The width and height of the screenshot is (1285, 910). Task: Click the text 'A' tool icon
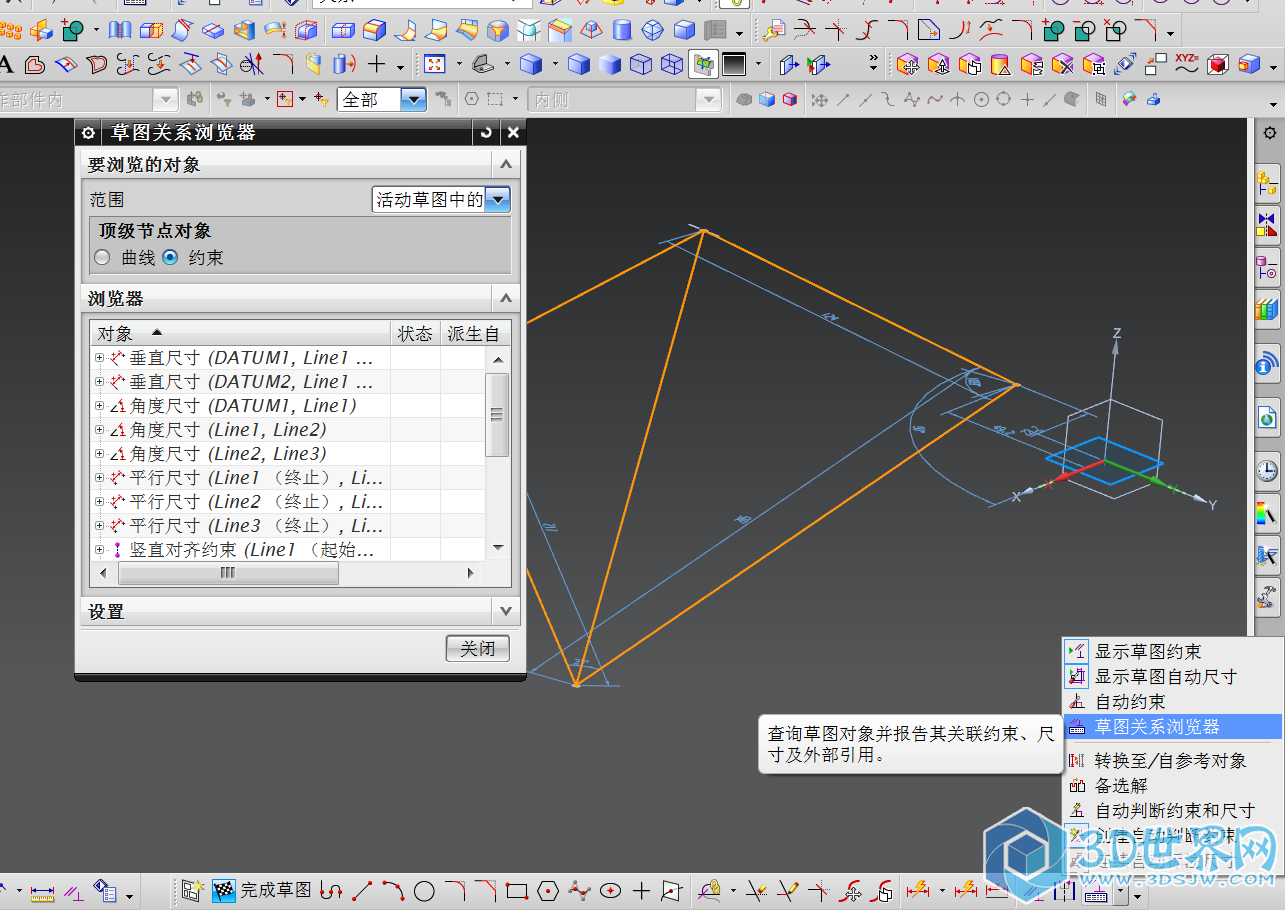click(x=6, y=65)
